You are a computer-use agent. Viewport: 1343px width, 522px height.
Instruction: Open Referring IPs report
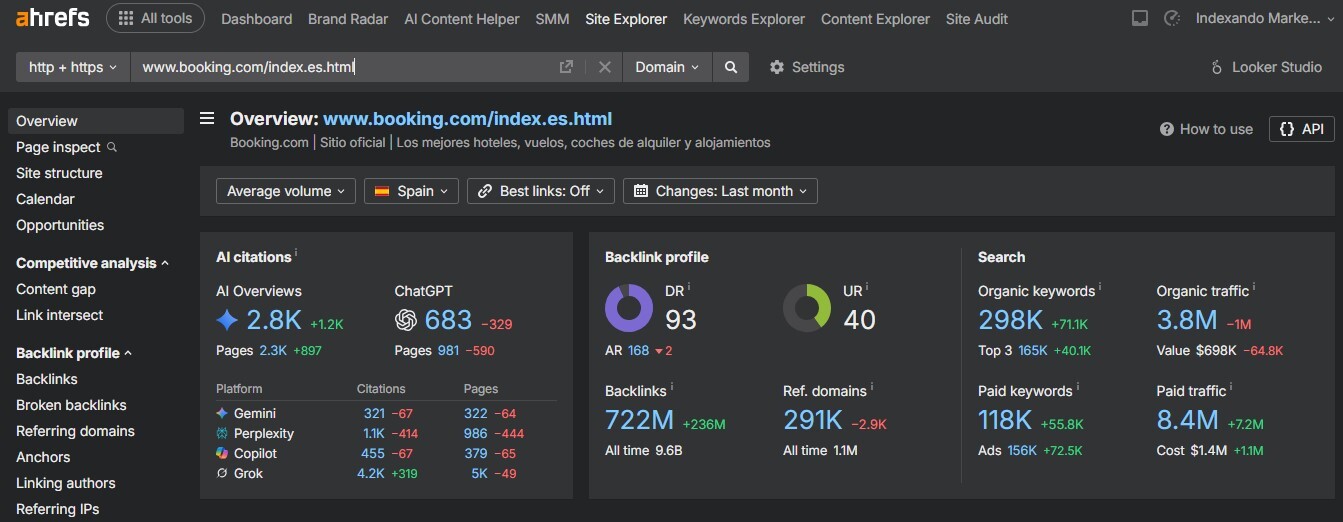tap(58, 509)
